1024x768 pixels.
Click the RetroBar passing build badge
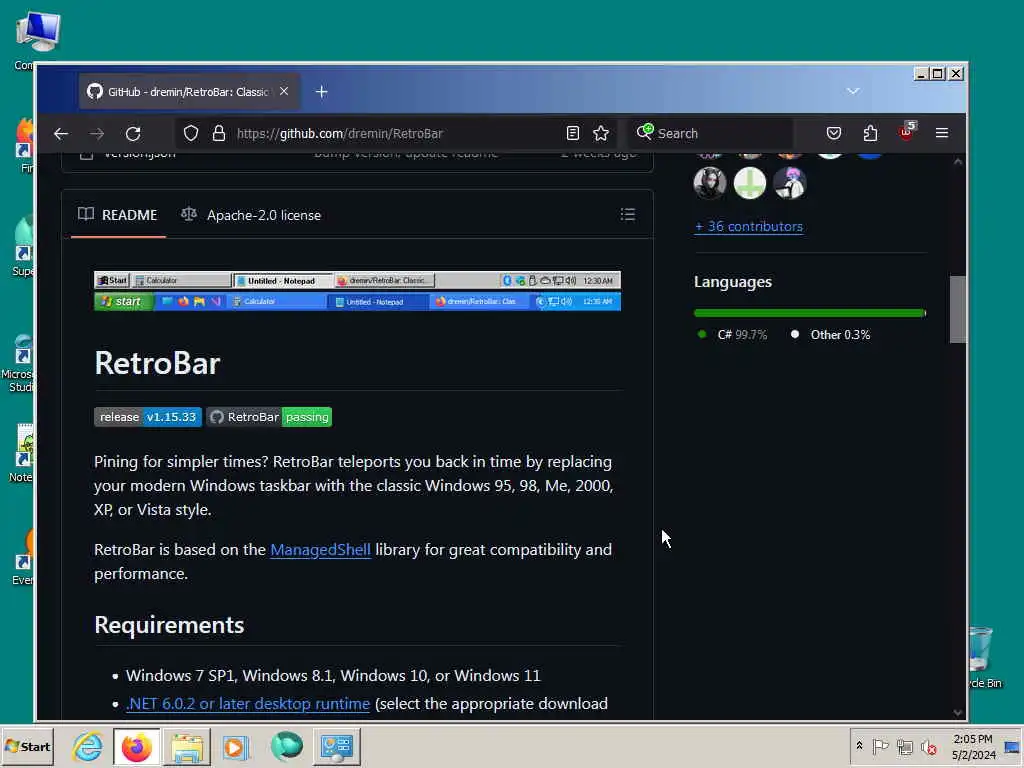click(269, 417)
